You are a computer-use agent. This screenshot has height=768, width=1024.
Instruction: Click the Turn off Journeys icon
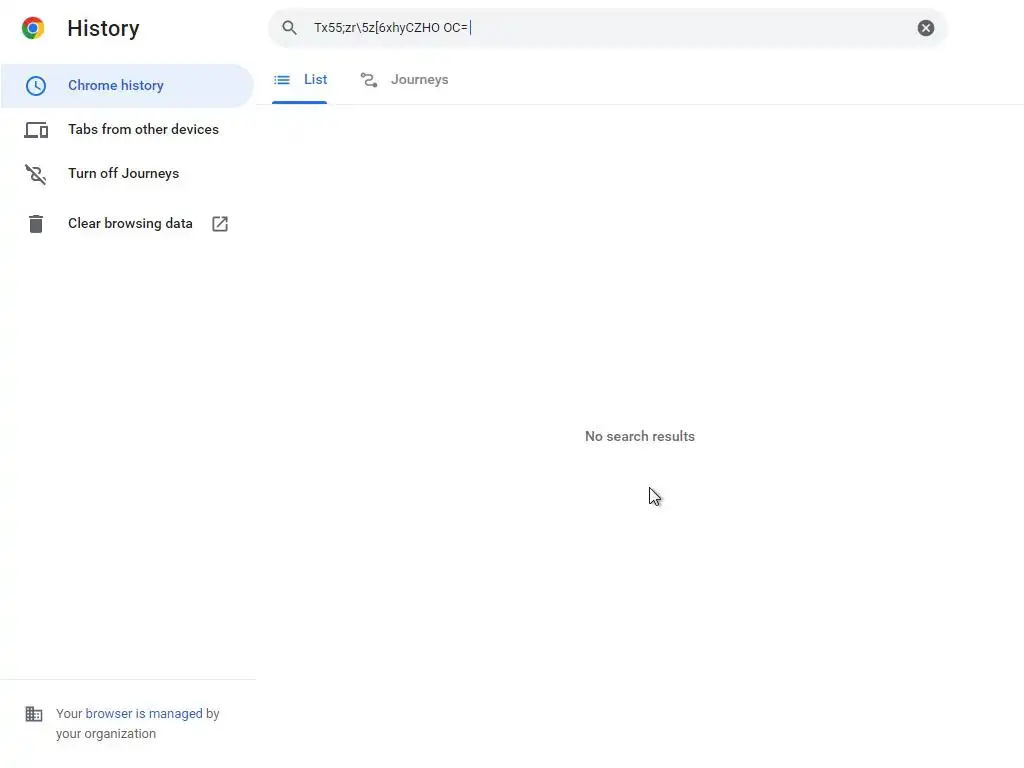(x=36, y=174)
